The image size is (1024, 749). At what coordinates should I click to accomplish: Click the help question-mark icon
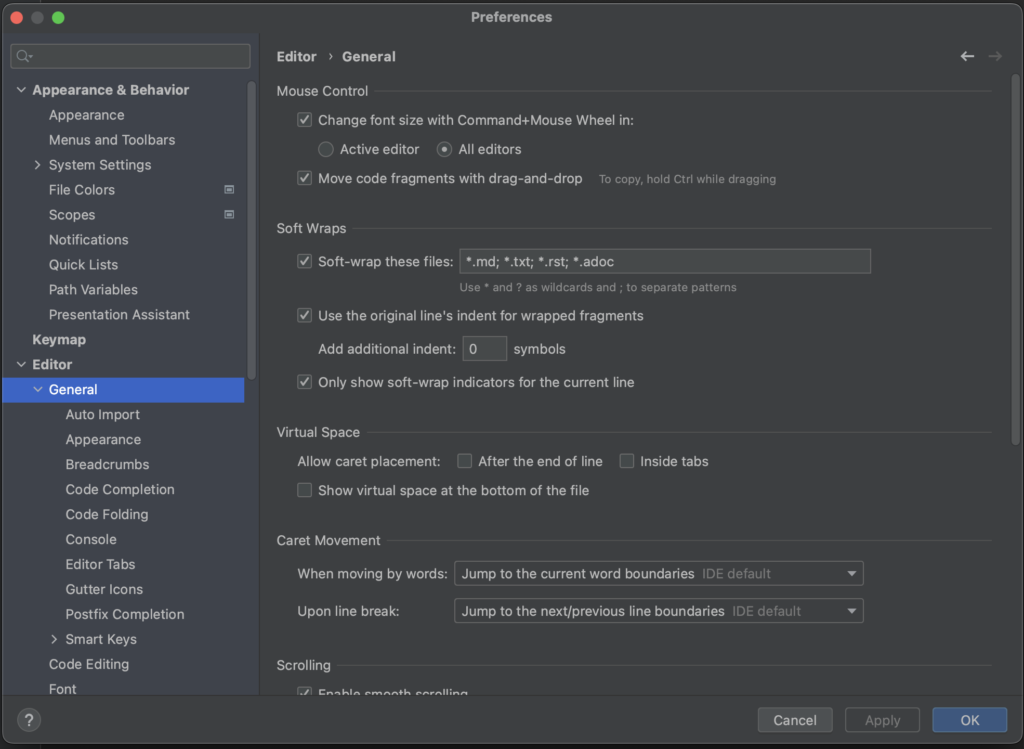28,719
